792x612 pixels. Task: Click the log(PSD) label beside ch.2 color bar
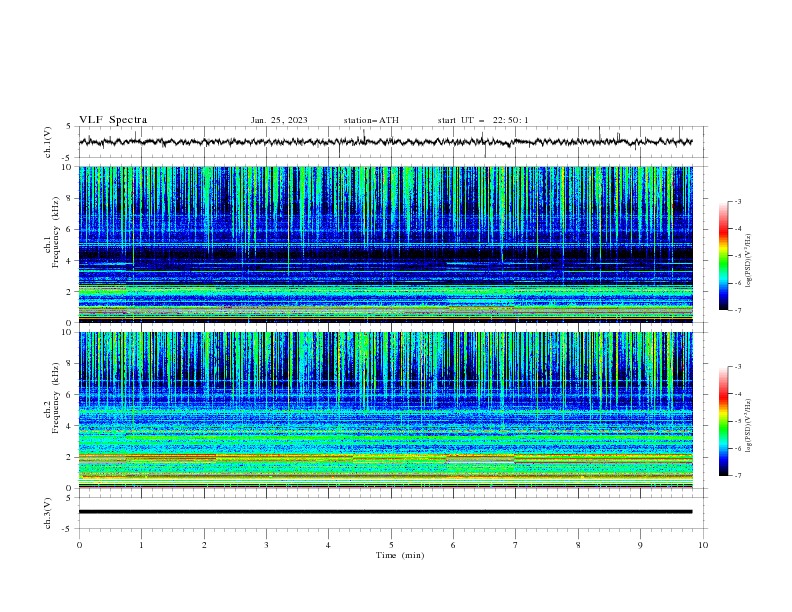tap(748, 426)
